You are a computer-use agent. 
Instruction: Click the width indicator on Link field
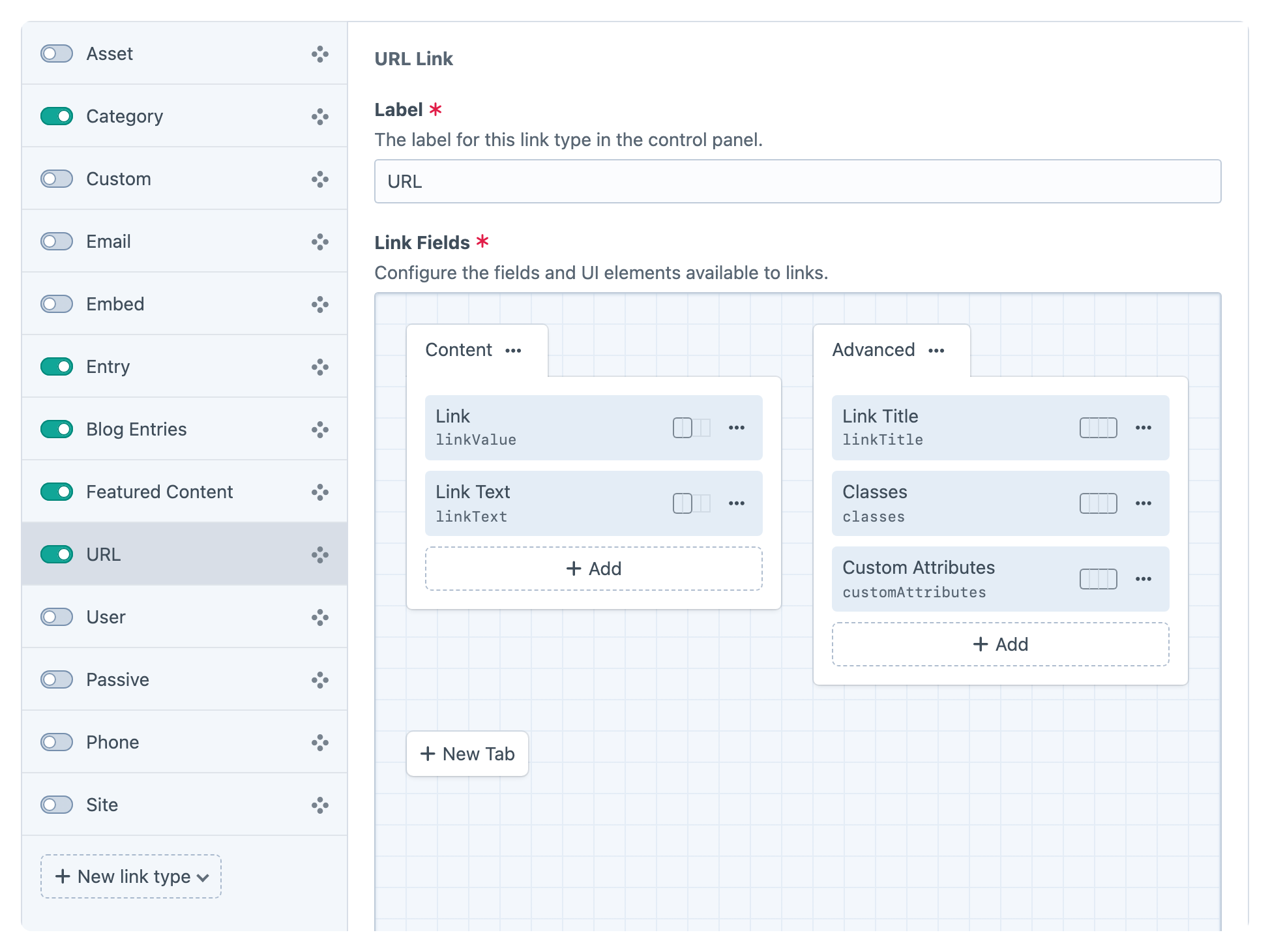click(x=692, y=428)
